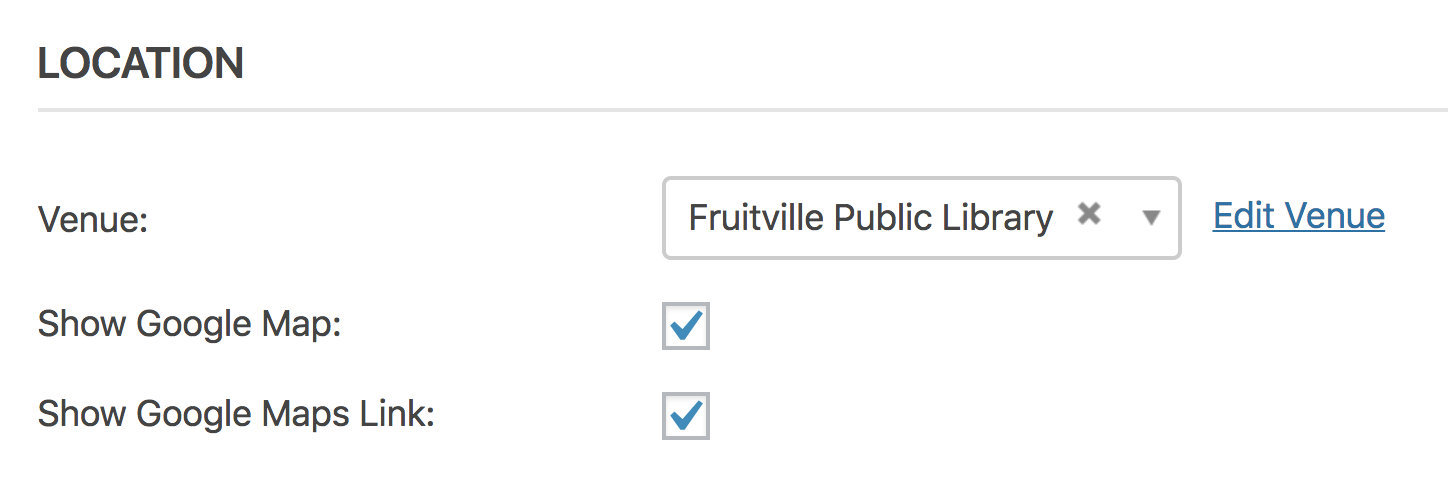
Task: Turn off the Google Maps link option
Action: [686, 415]
